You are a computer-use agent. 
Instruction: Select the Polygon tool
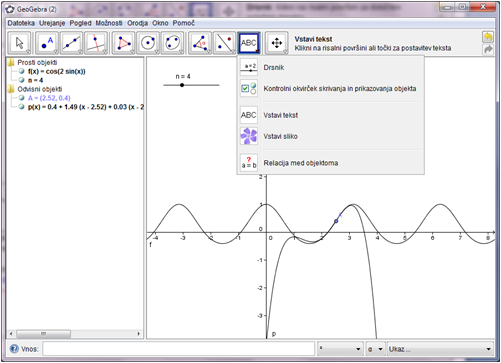click(124, 43)
